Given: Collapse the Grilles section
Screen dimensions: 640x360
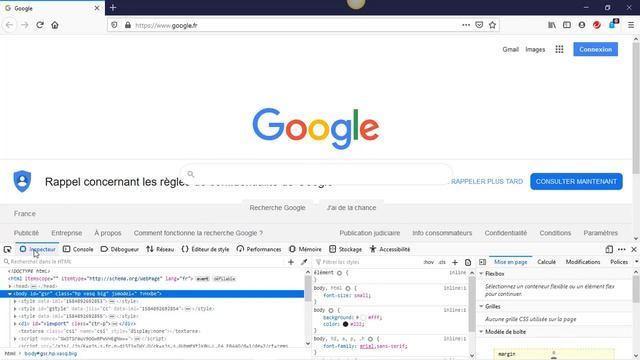Looking at the screenshot, I should pos(481,307).
